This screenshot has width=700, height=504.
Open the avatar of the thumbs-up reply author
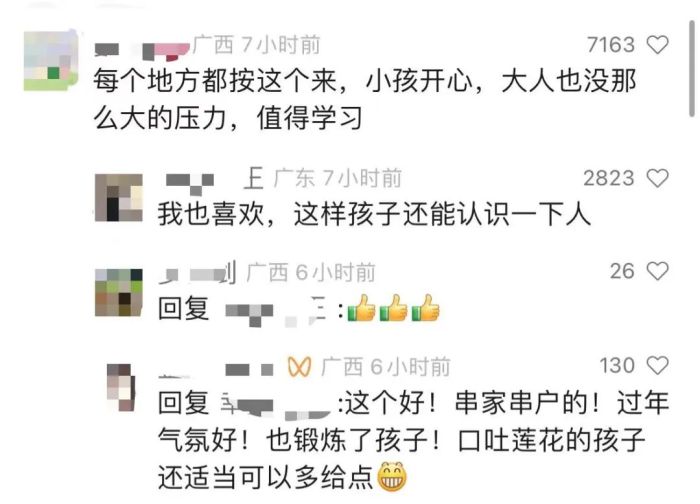pyautogui.click(x=119, y=292)
